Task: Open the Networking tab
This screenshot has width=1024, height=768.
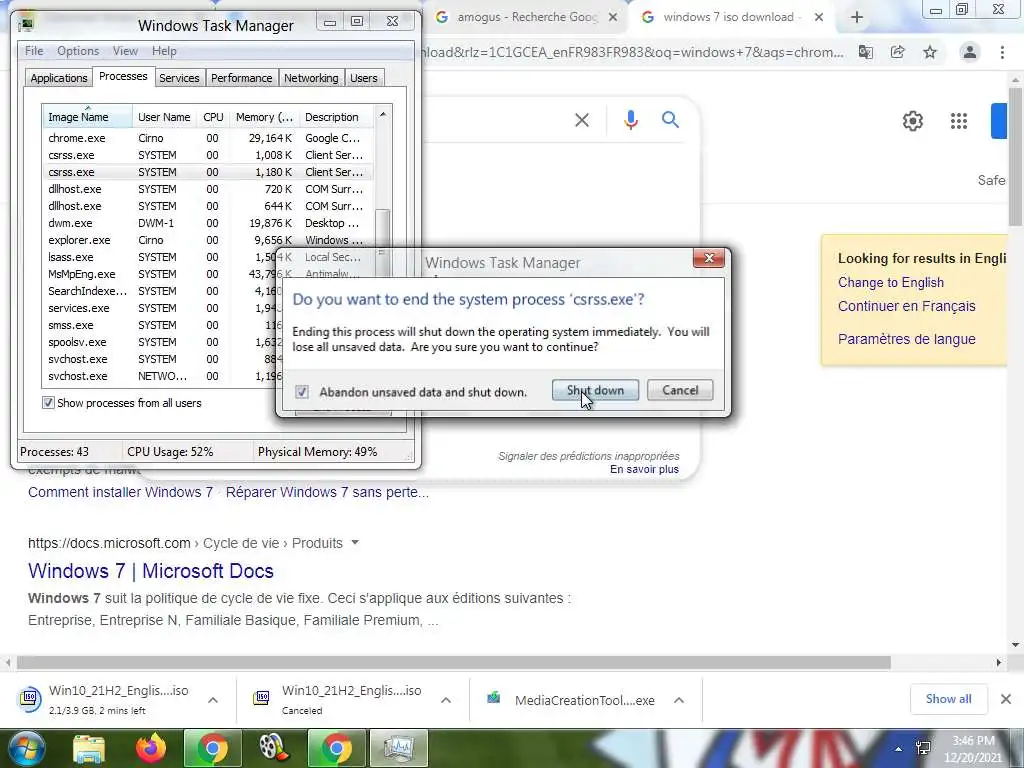Action: click(x=311, y=78)
